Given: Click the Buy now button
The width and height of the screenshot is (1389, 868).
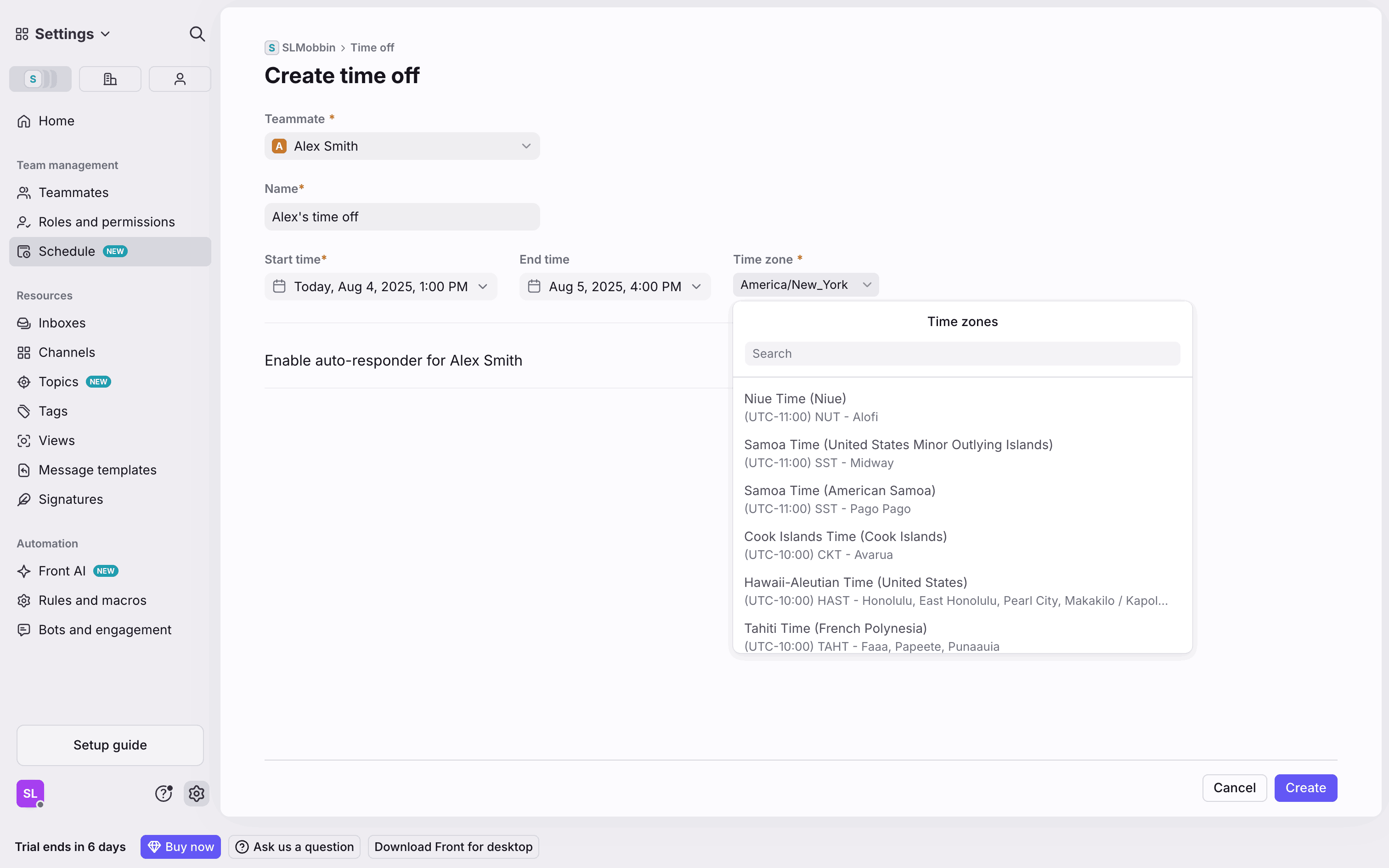Looking at the screenshot, I should coord(180,847).
